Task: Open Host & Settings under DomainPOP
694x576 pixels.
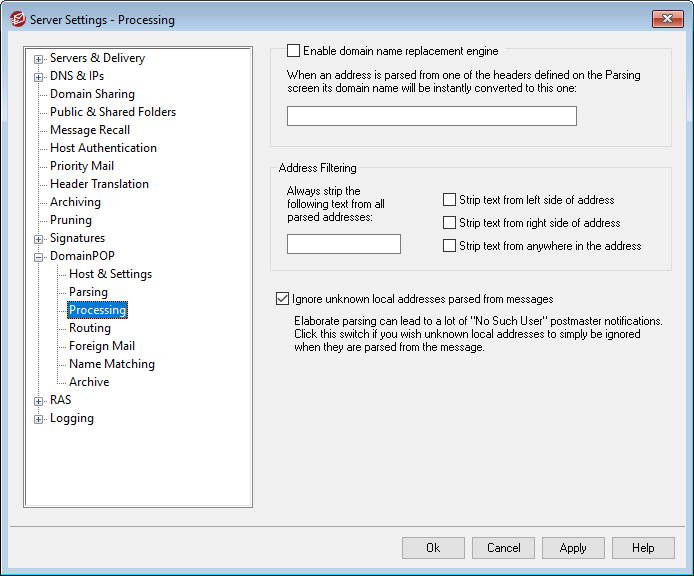Action: [x=110, y=274]
